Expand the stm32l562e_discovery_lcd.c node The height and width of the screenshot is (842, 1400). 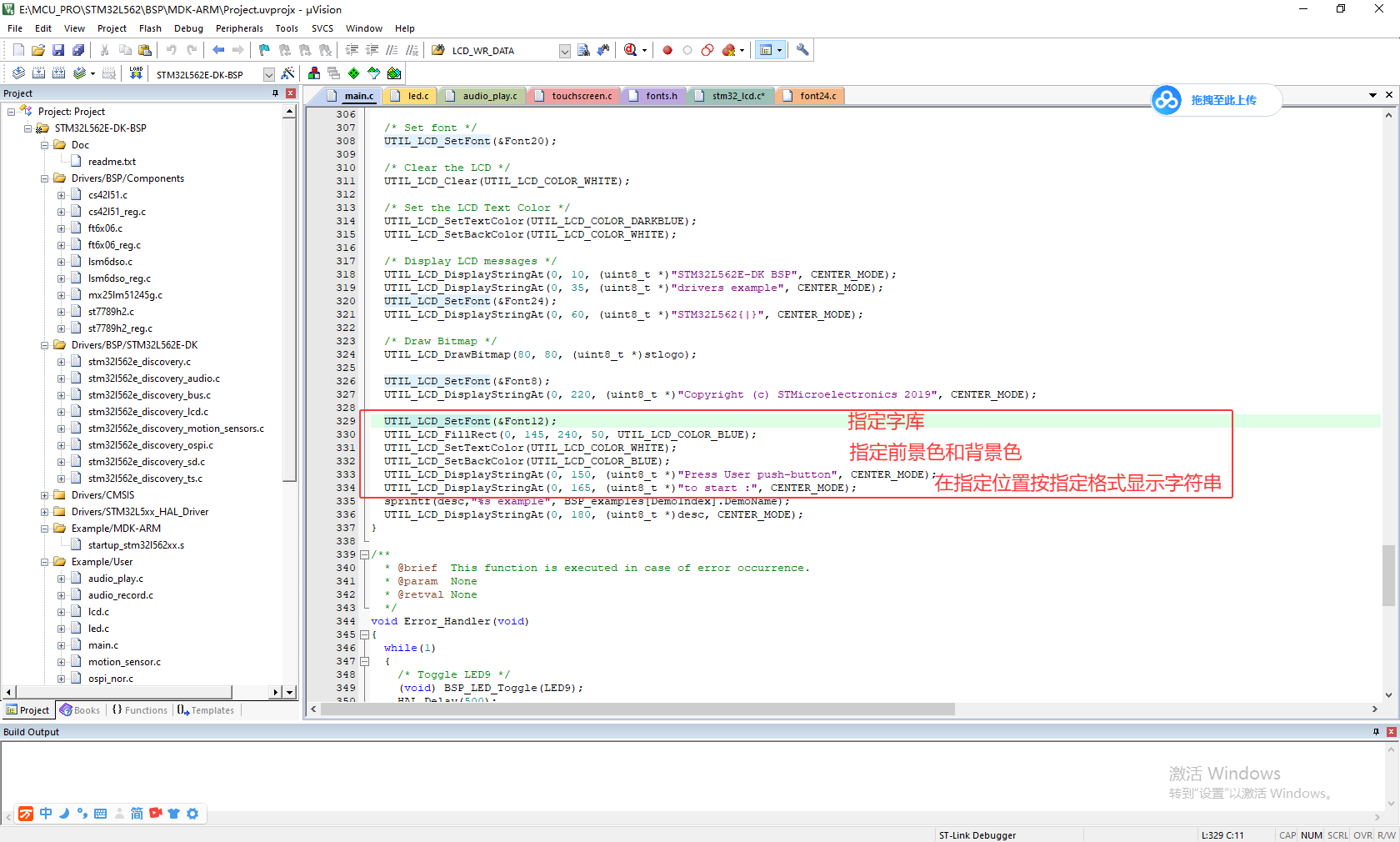coord(62,412)
